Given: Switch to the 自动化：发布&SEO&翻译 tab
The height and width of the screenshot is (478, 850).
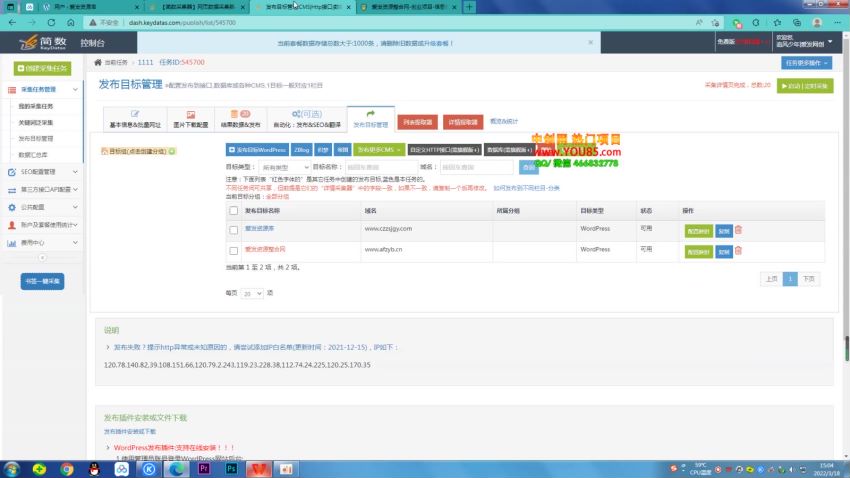Looking at the screenshot, I should coord(307,119).
